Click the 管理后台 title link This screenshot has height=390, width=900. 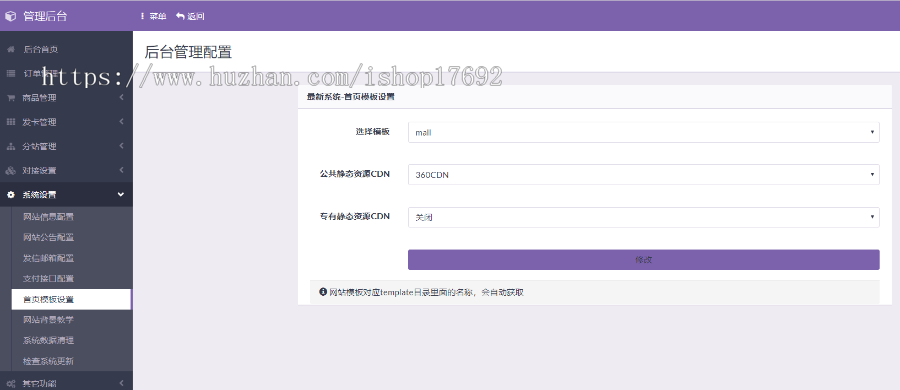tap(45, 17)
